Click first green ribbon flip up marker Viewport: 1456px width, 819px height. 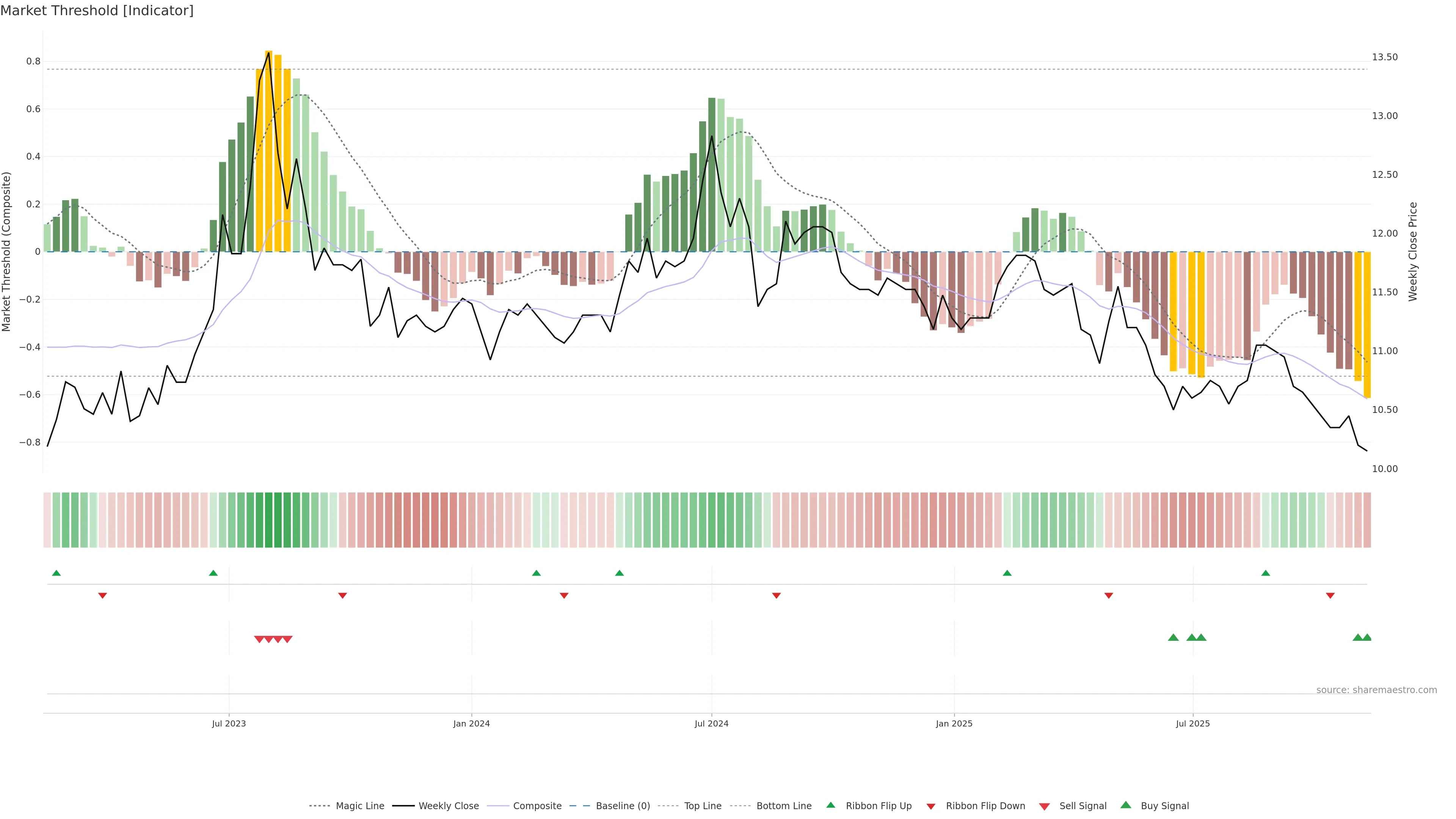pyautogui.click(x=56, y=573)
